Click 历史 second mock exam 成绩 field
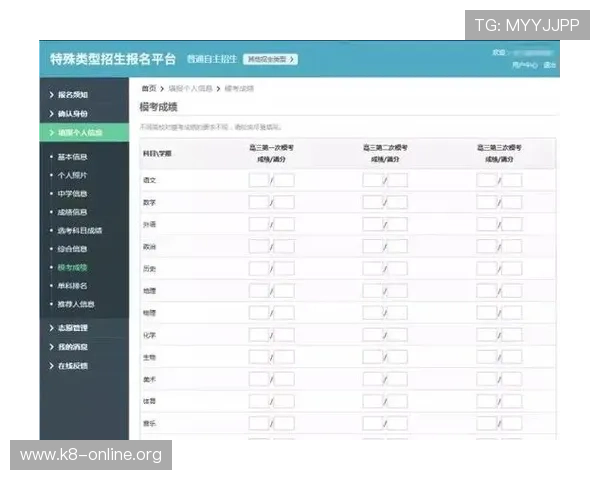The image size is (600, 480). tap(373, 269)
